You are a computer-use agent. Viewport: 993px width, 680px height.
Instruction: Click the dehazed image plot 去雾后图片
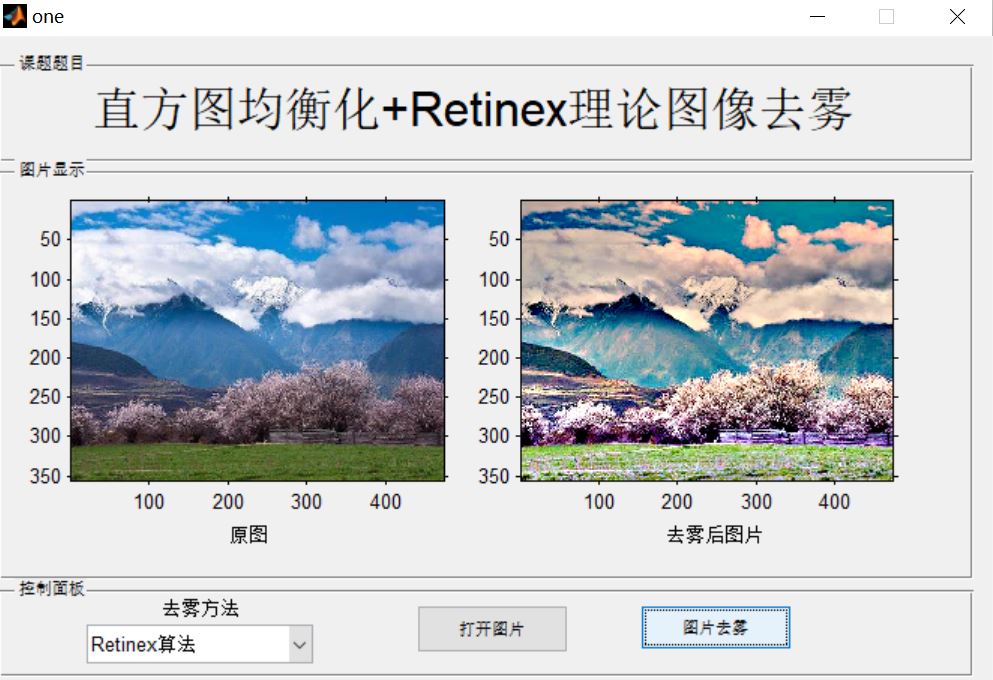tap(707, 341)
